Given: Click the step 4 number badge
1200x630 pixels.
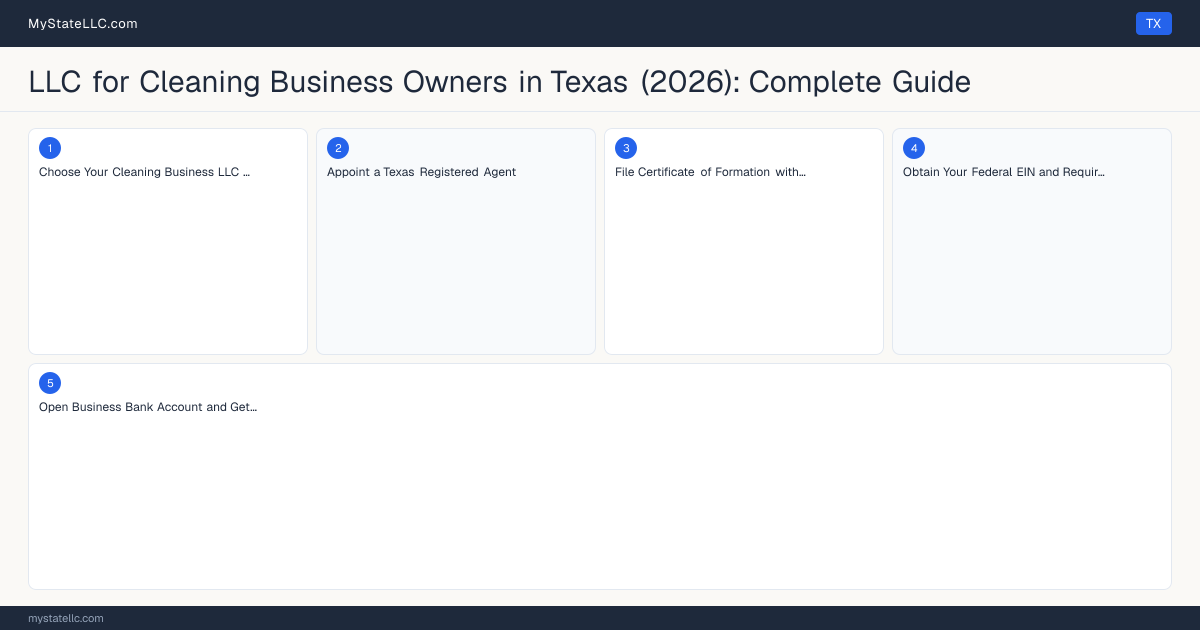Looking at the screenshot, I should [x=913, y=148].
